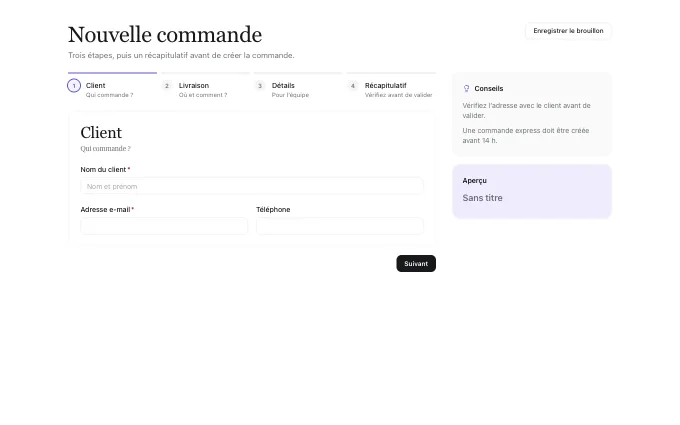Click the Nouvelle commande heading

(165, 35)
